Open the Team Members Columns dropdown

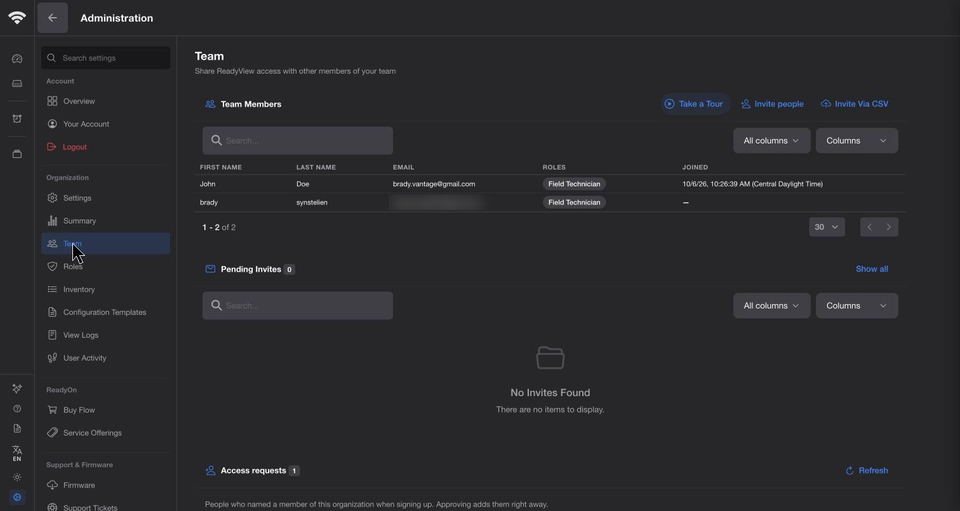857,141
